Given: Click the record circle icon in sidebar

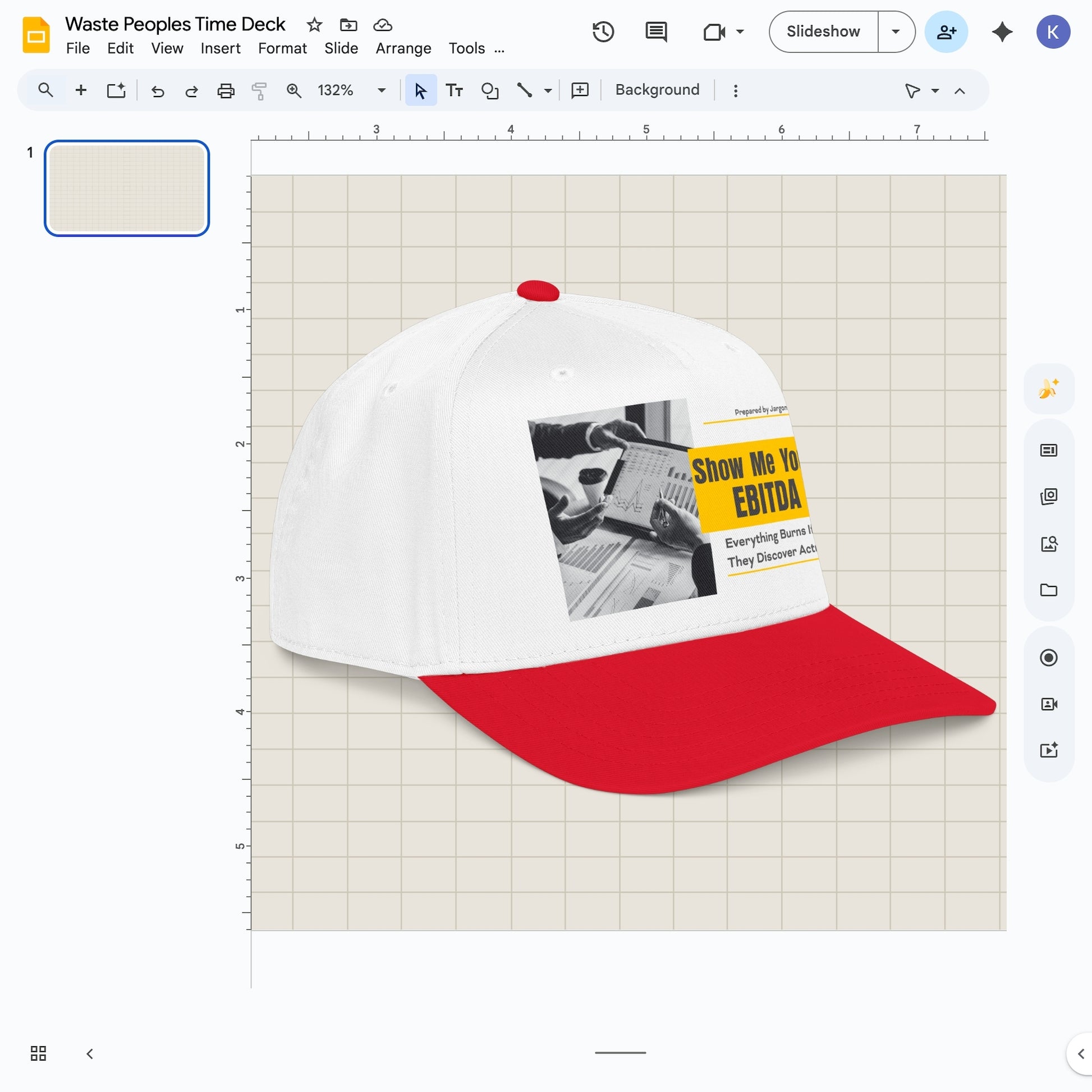Looking at the screenshot, I should click(1048, 657).
